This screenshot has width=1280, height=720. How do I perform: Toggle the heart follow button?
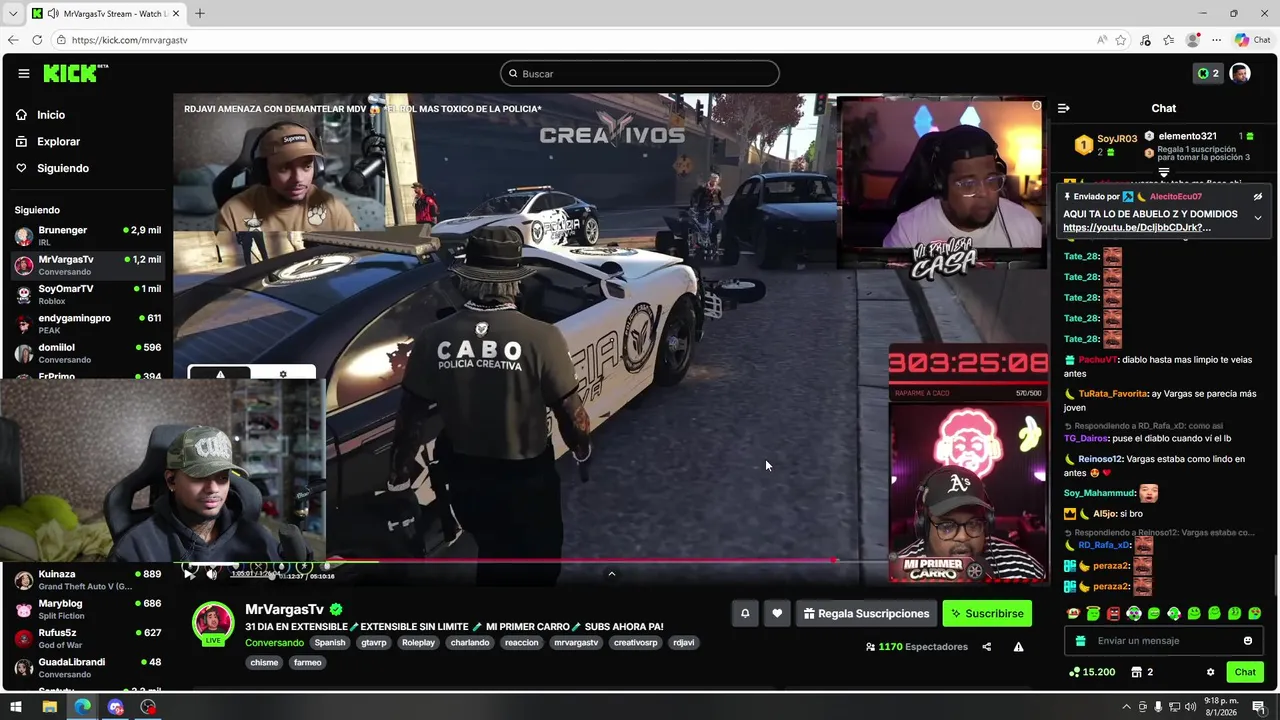(x=777, y=614)
